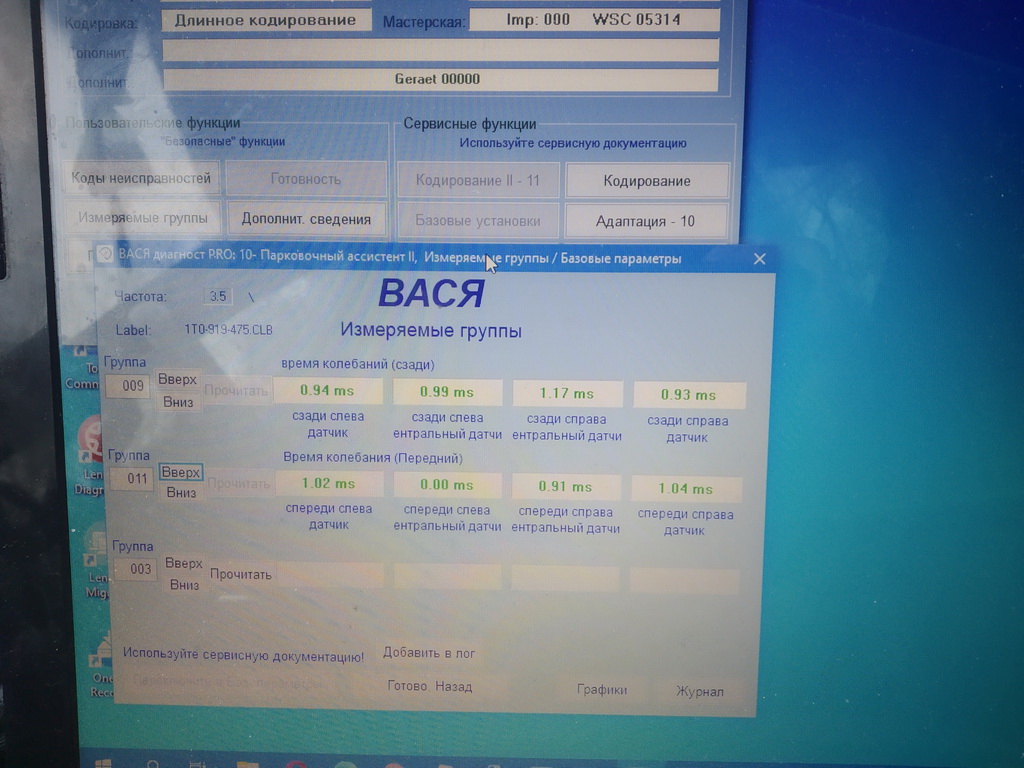Image resolution: width=1024 pixels, height=768 pixels.
Task: Open the Журнал button
Action: coord(700,691)
